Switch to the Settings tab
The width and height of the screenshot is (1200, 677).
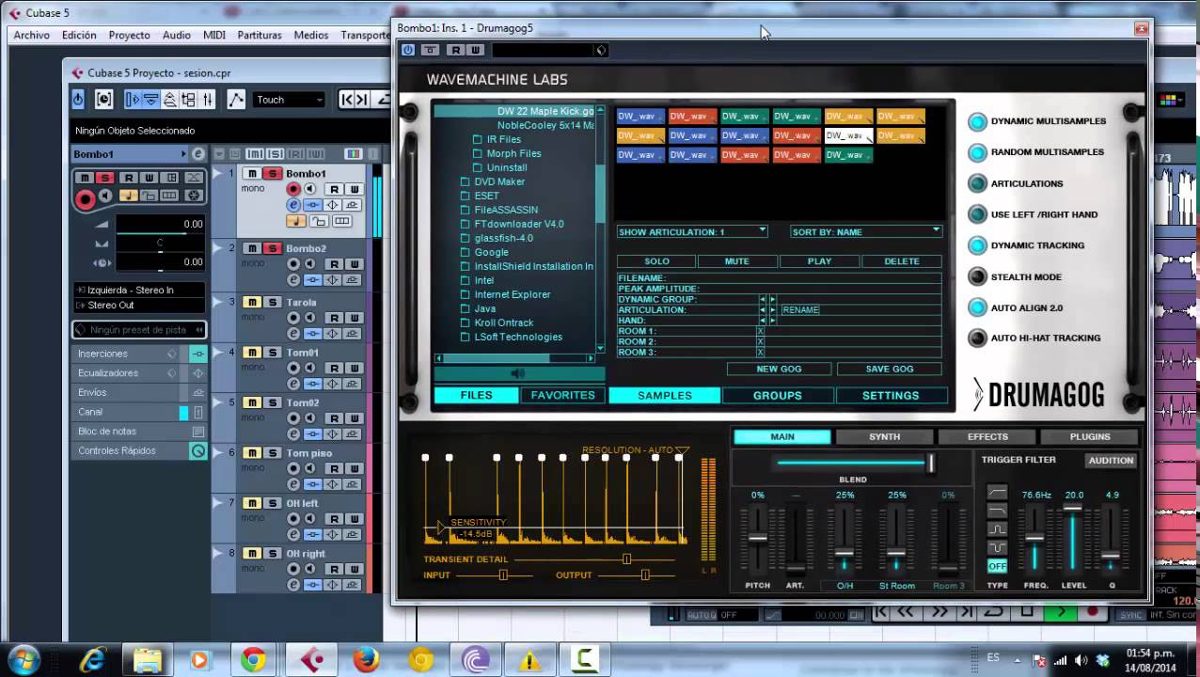tap(890, 395)
